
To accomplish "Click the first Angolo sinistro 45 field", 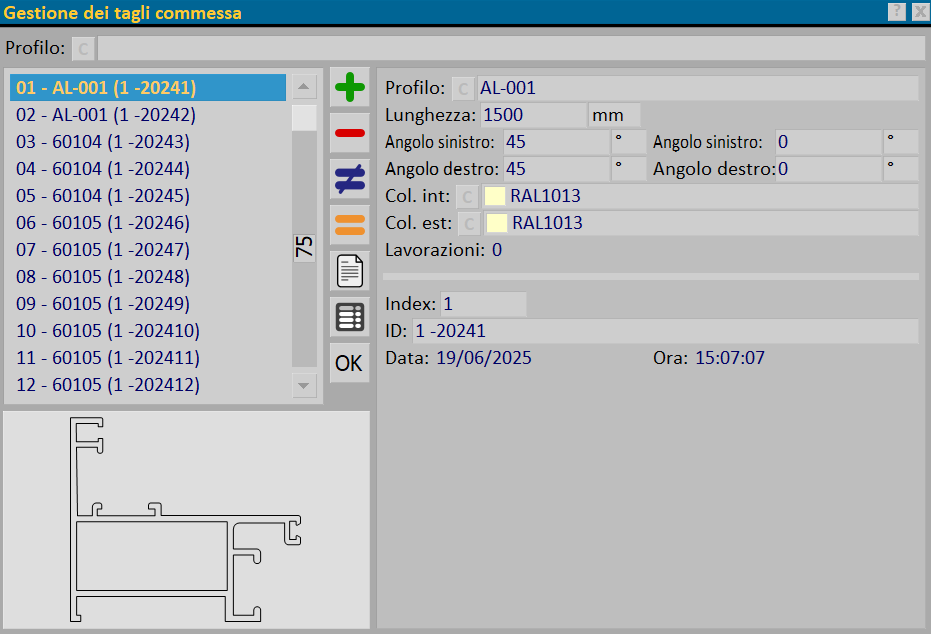I will [556, 142].
